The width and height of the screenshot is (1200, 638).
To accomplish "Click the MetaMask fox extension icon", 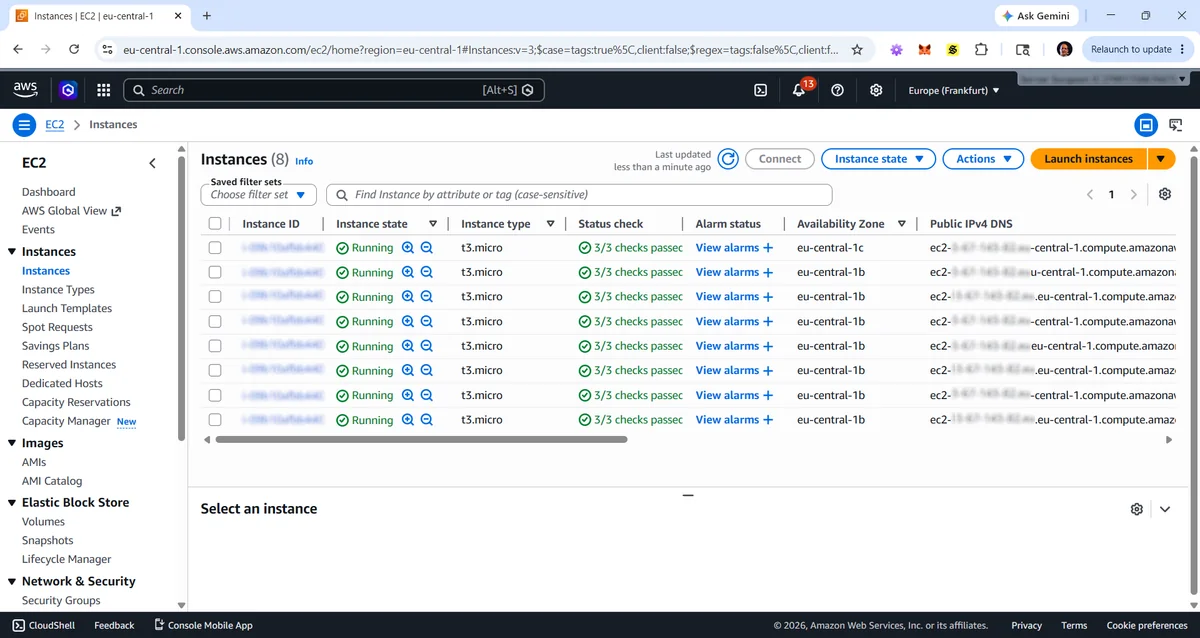I will [x=925, y=49].
